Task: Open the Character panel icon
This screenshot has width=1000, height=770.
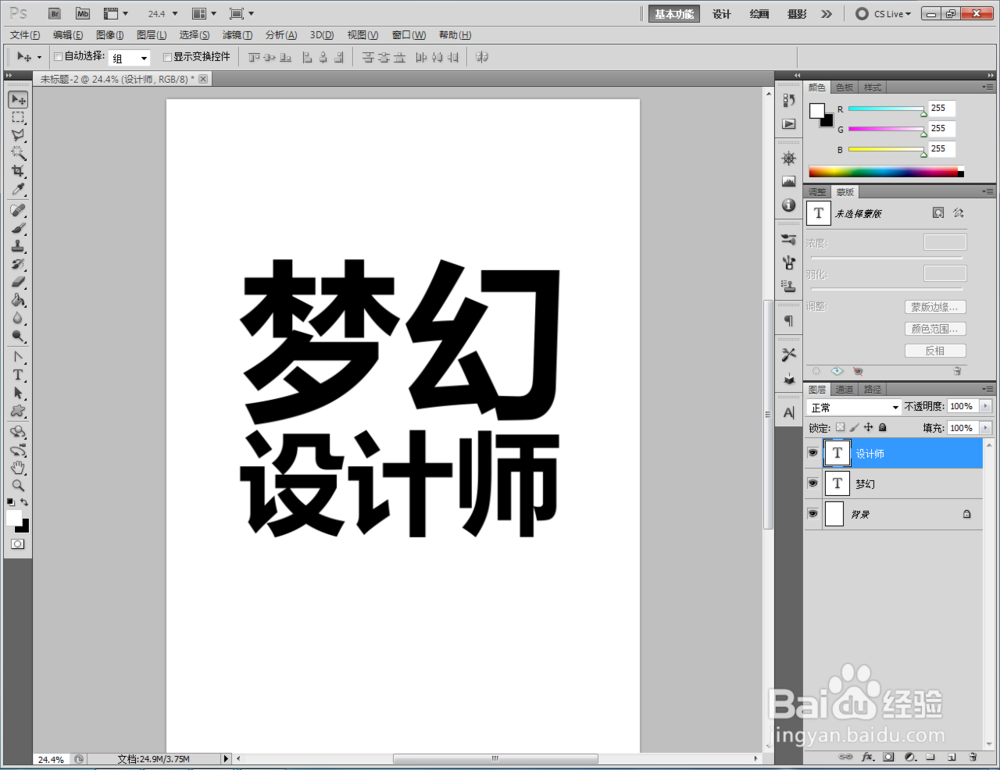Action: [789, 413]
